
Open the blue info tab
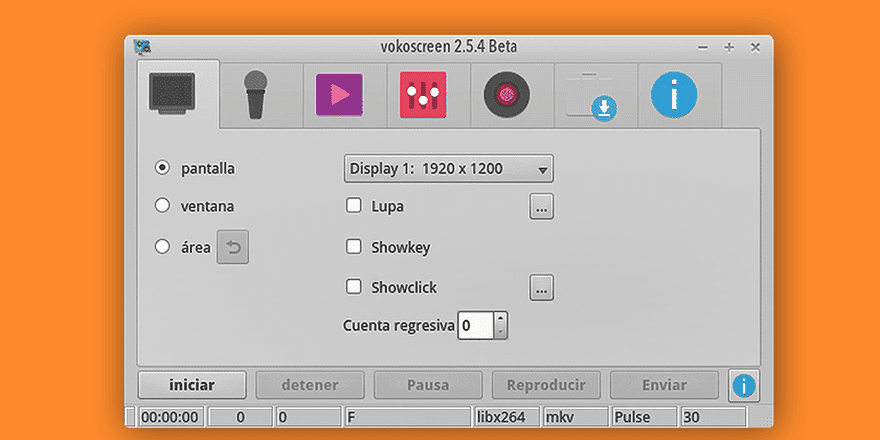[679, 95]
